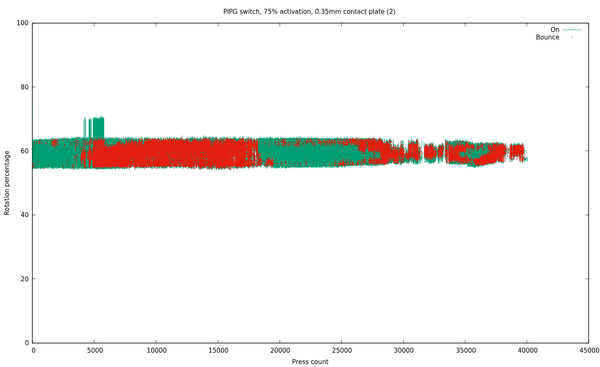This screenshot has height=367, width=600.
Task: Click the 40 y-axis tick label
Action: click(24, 215)
